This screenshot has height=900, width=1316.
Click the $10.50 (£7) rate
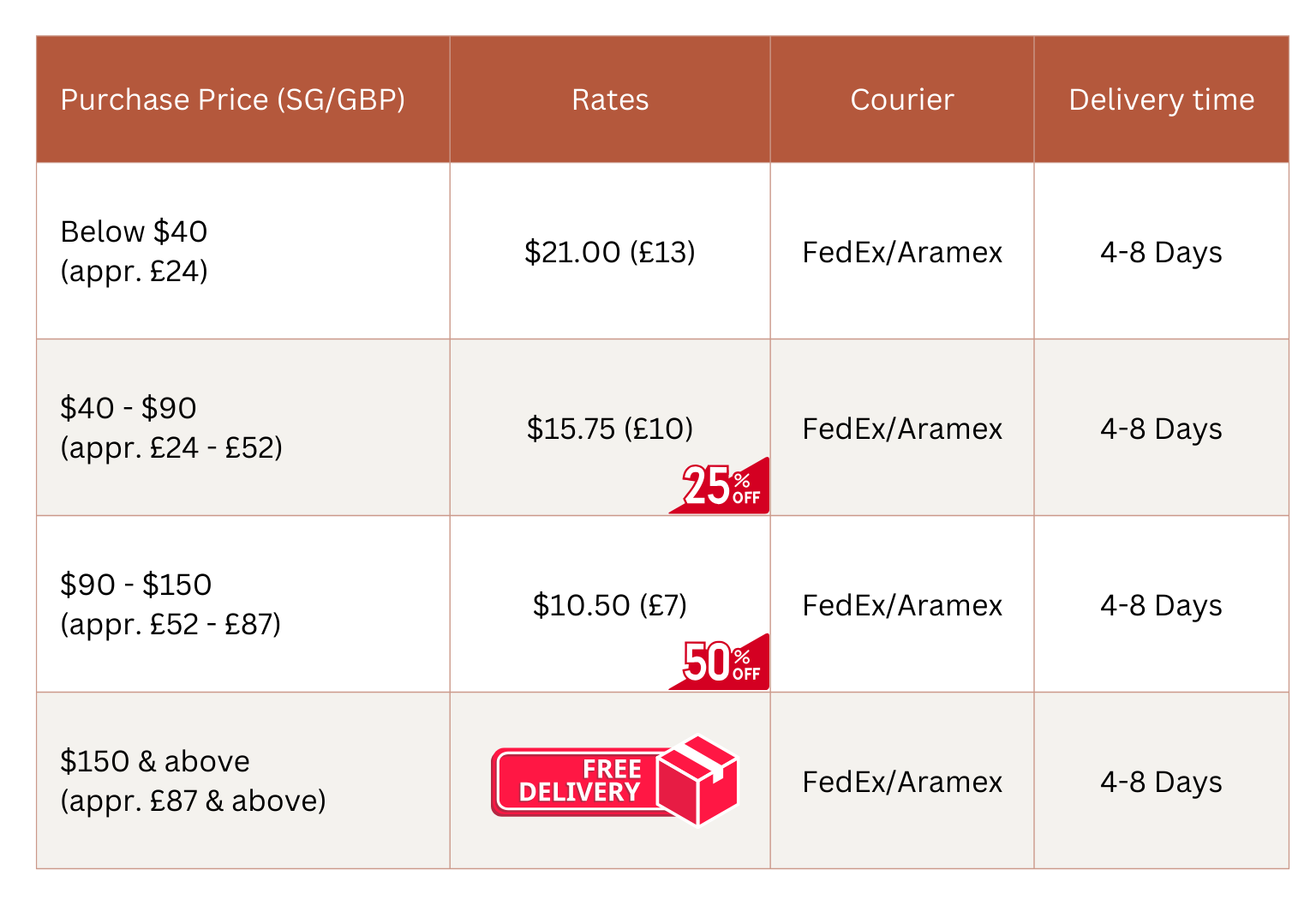pos(610,605)
